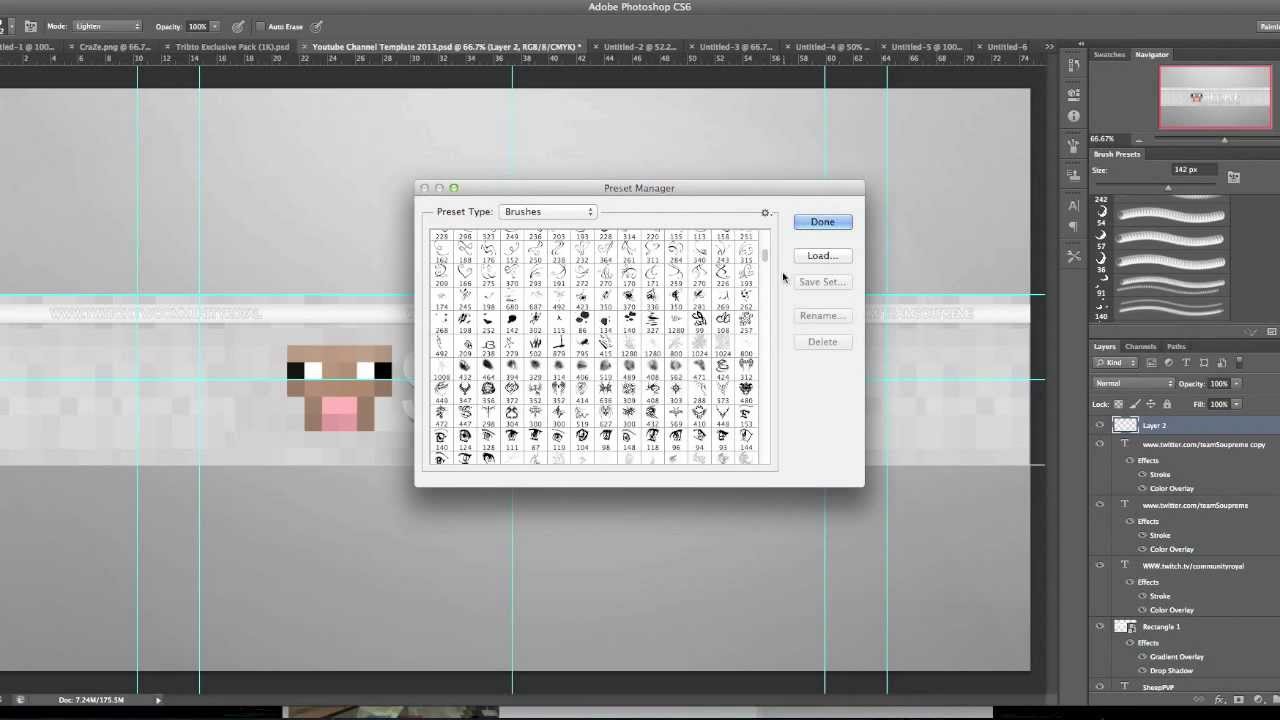This screenshot has width=1280, height=720.
Task: Toggle lock all padlock icon
Action: (x=1166, y=404)
